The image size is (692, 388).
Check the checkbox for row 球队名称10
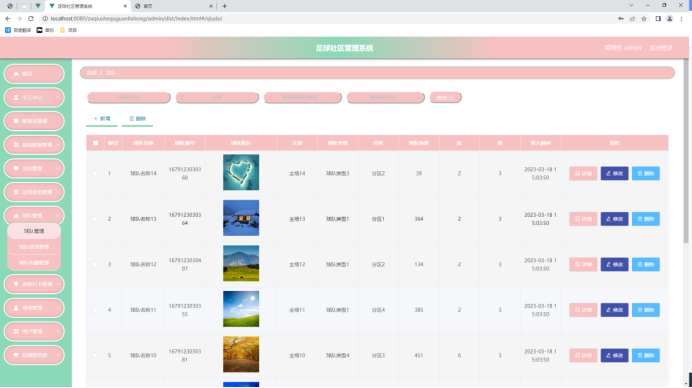pyautogui.click(x=95, y=355)
